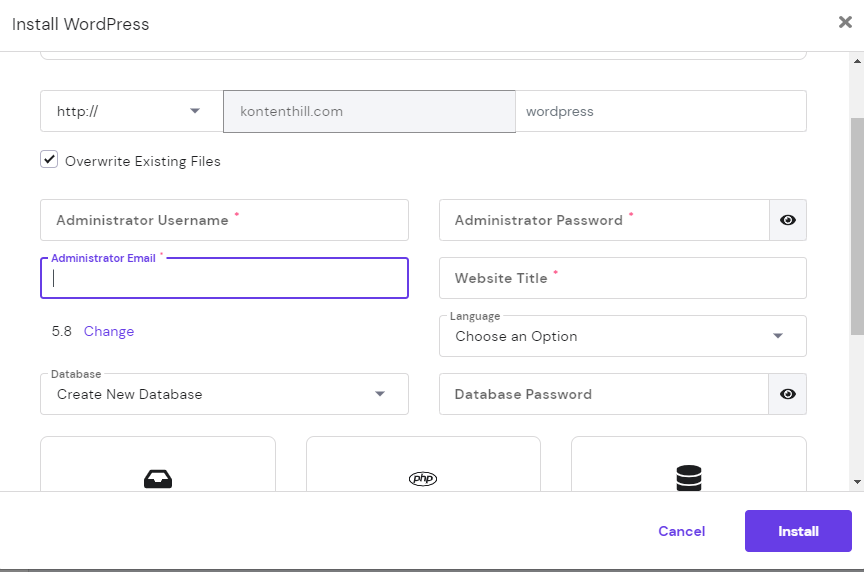This screenshot has height=572, width=864.
Task: Click the Database Password field
Action: (x=604, y=394)
